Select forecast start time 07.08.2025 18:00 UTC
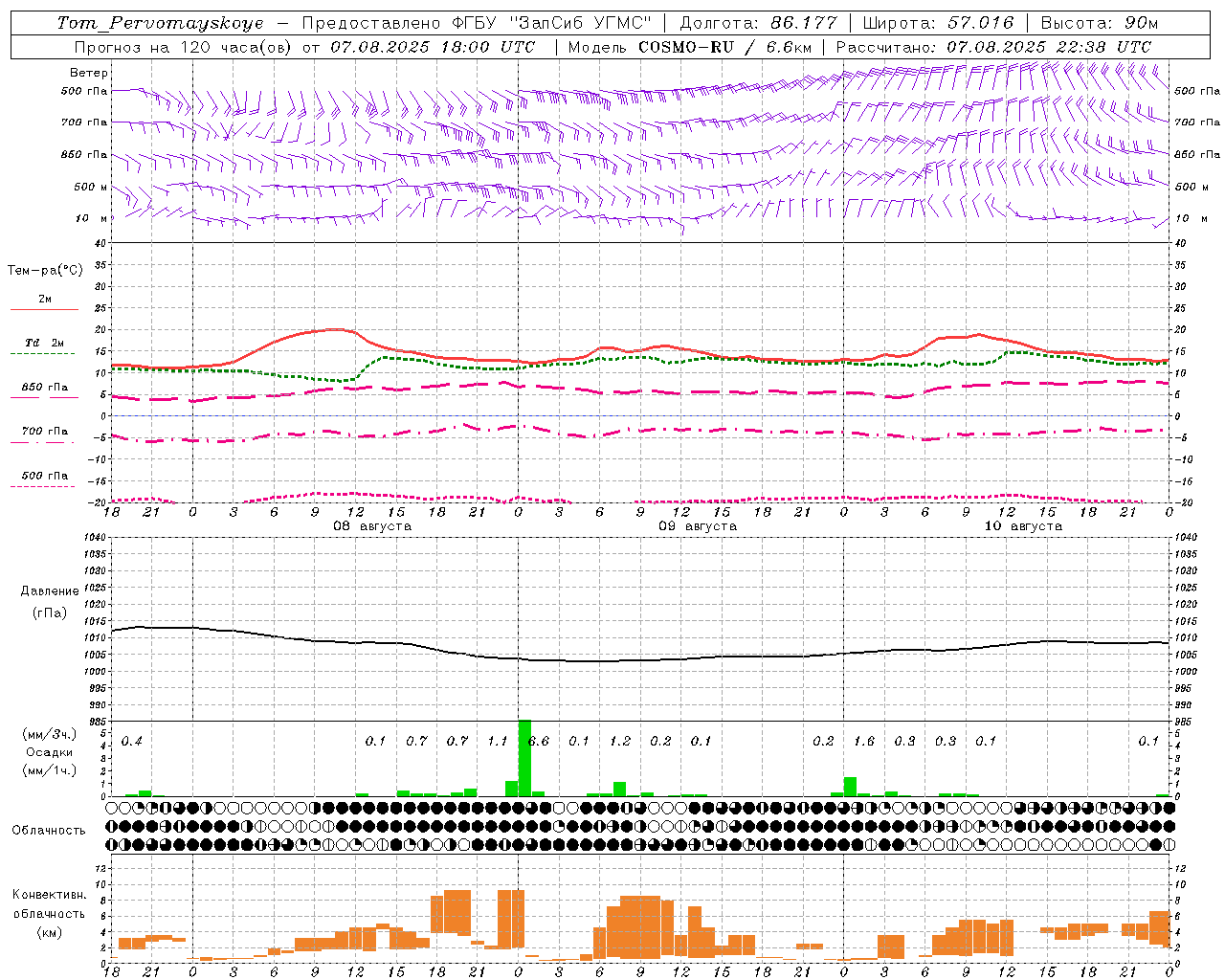 pos(433,46)
